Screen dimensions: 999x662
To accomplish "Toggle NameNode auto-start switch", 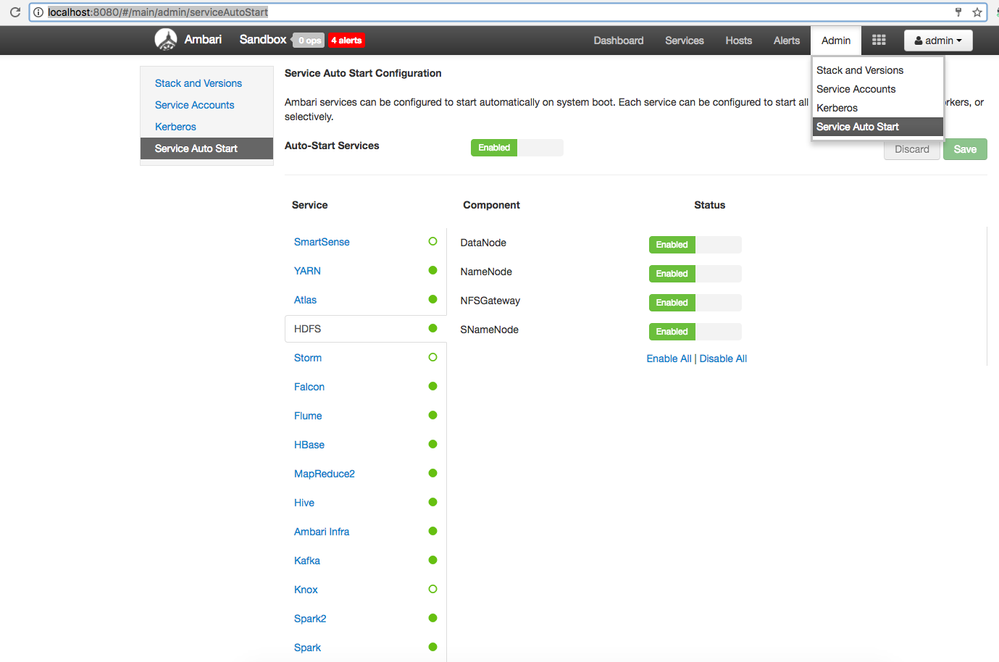I will point(695,273).
